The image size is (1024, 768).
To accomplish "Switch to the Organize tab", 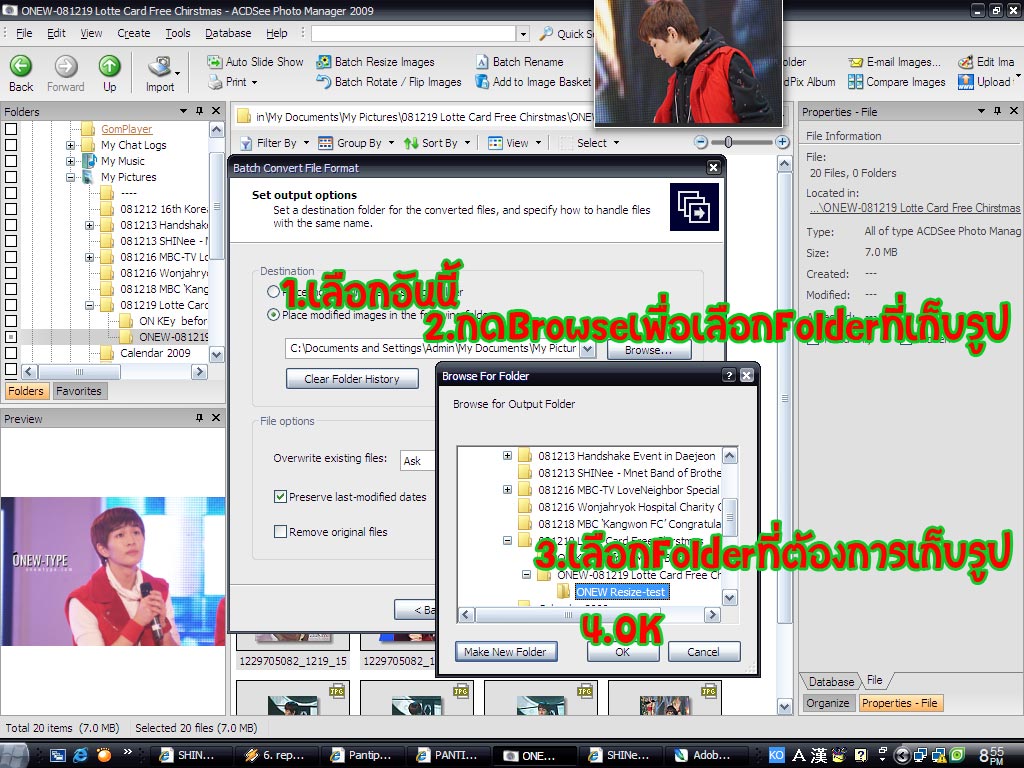I will 827,703.
